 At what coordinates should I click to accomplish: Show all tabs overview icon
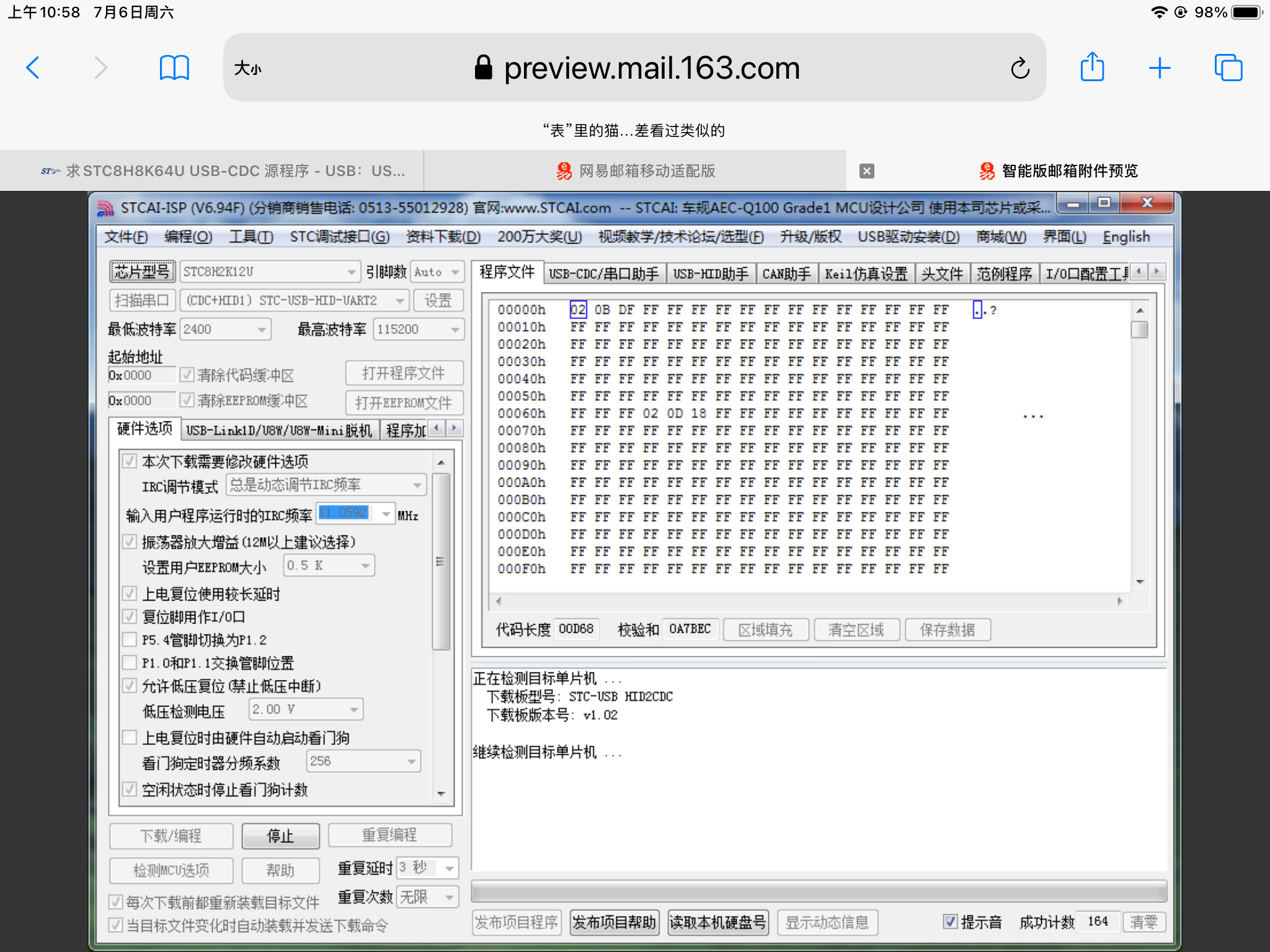1228,68
